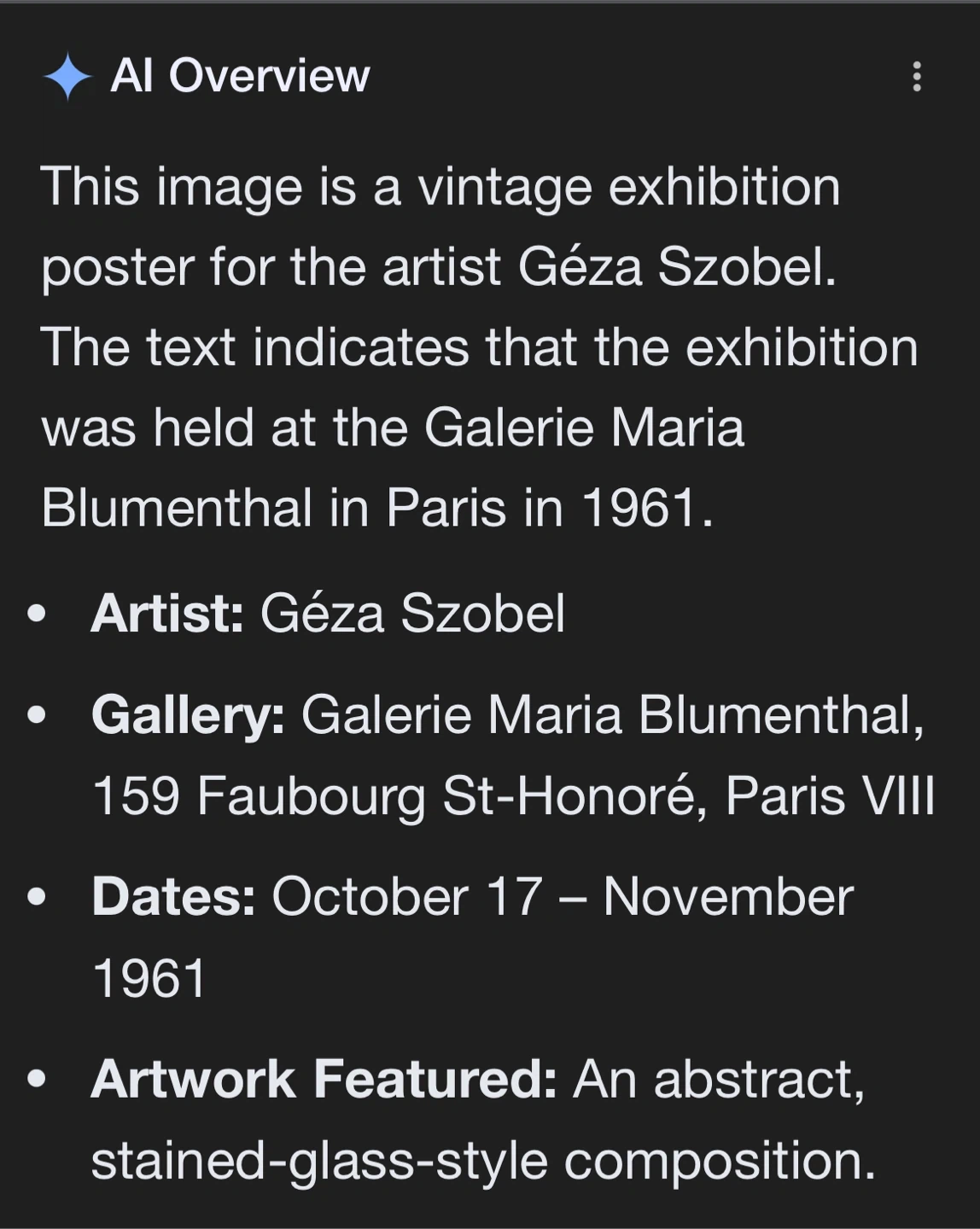
Task: Click "Géza Szobel" in the Artist bullet
Action: coord(412,613)
